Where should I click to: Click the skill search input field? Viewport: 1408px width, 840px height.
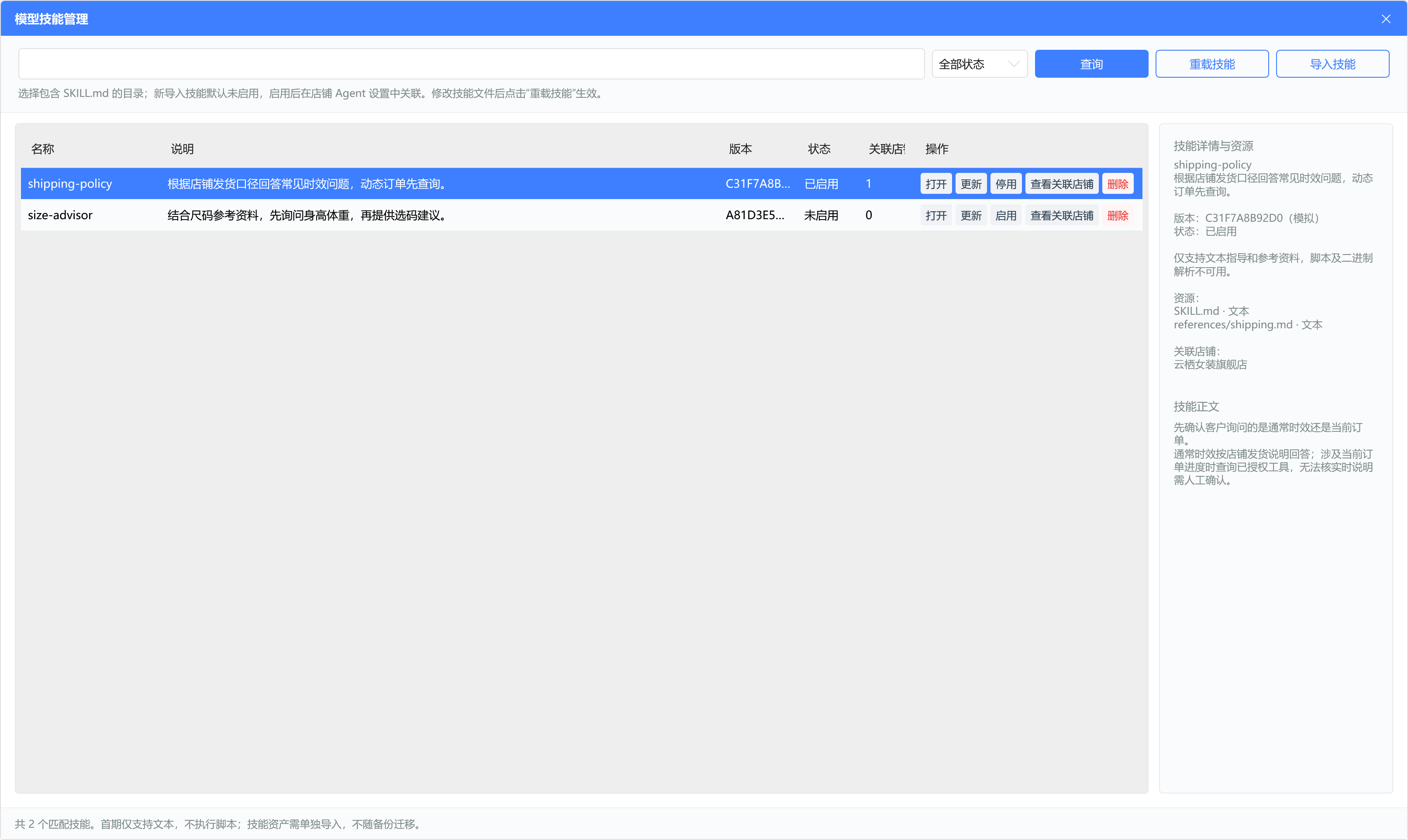[x=471, y=64]
